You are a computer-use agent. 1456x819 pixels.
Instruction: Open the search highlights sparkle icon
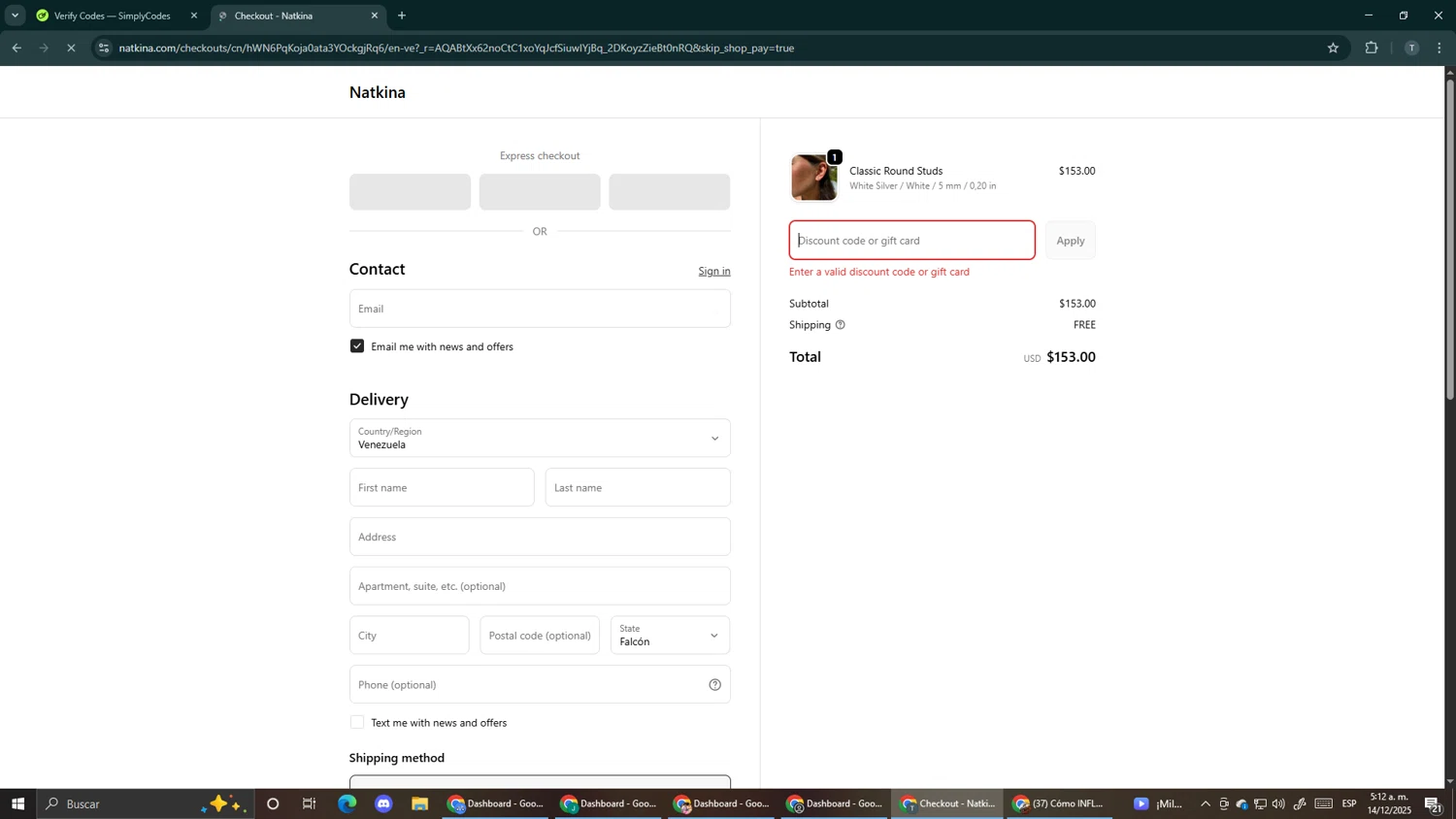[x=225, y=803]
